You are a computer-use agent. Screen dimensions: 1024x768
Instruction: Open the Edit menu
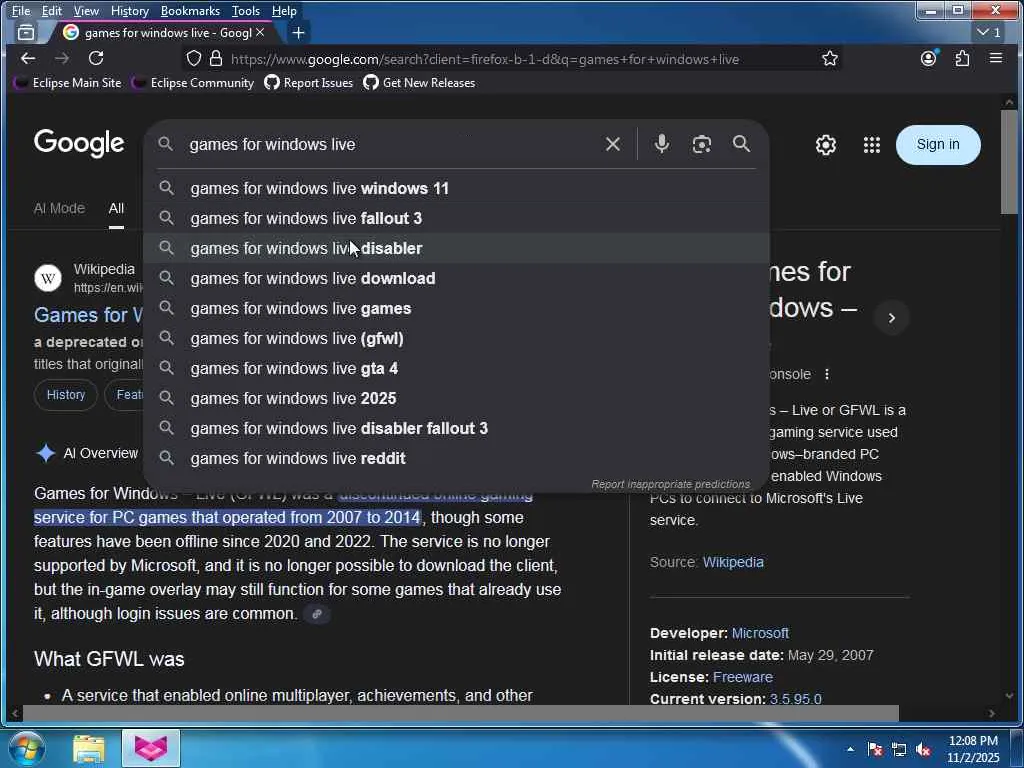[52, 10]
